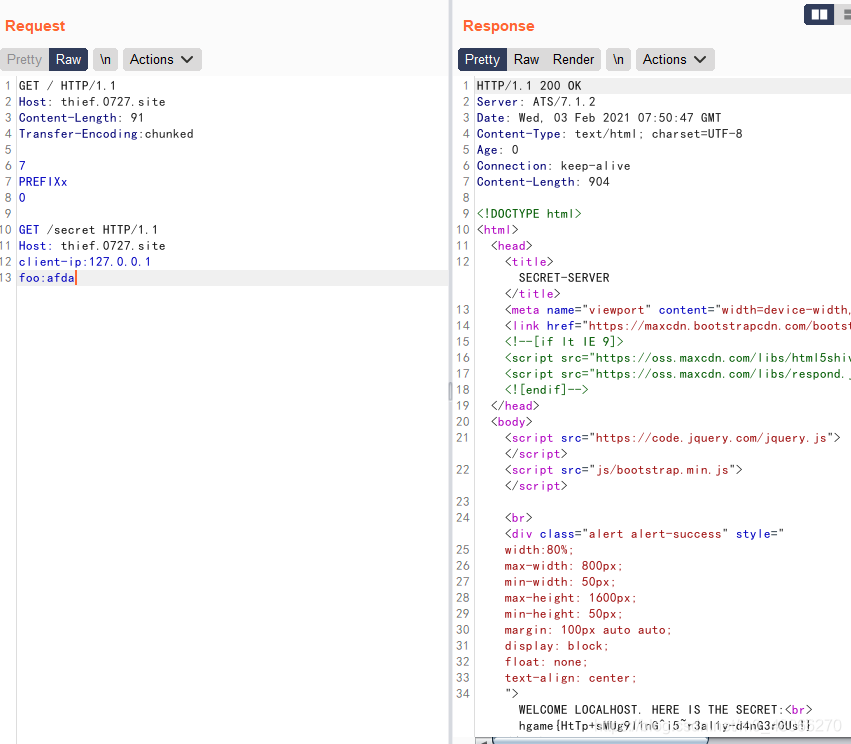Select the Raw tab in Request panel
The image size is (851, 744).
point(68,59)
